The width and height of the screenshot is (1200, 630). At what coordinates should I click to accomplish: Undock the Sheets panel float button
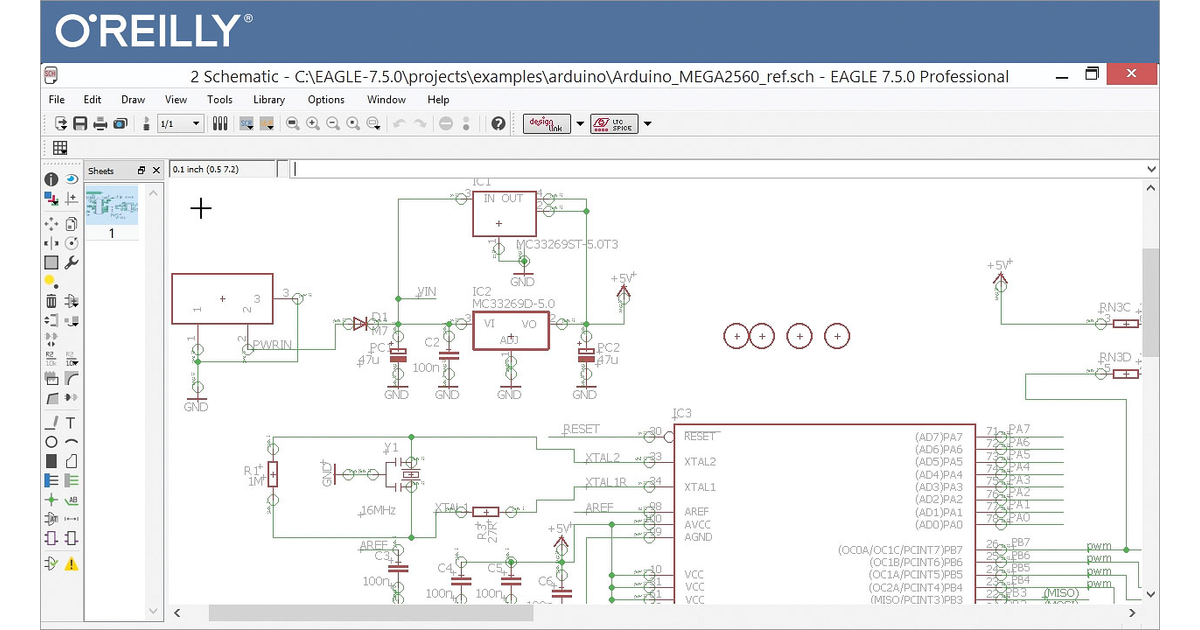point(141,170)
